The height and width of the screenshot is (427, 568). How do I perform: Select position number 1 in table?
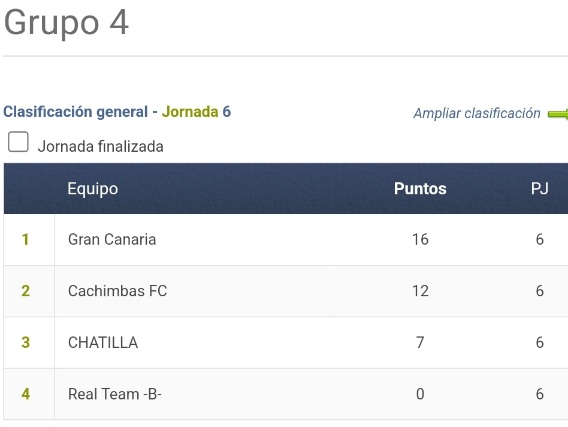[25, 239]
